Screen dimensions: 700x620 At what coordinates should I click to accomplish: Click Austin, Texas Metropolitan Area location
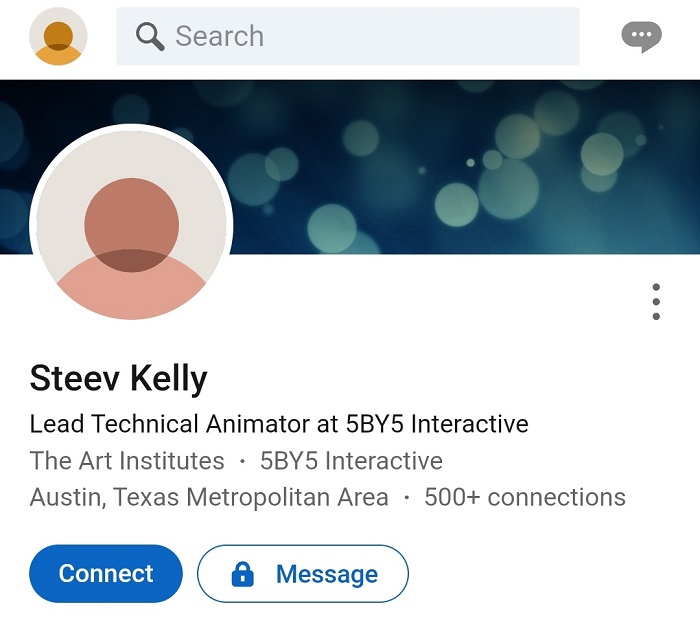pos(209,497)
